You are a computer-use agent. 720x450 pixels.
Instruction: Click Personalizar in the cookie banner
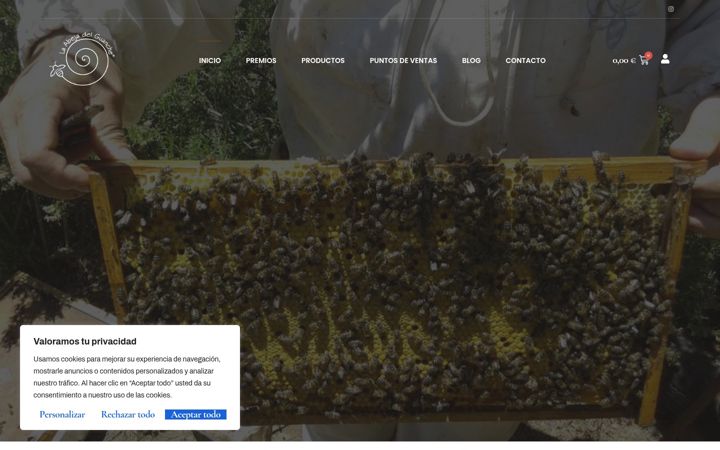tap(62, 414)
